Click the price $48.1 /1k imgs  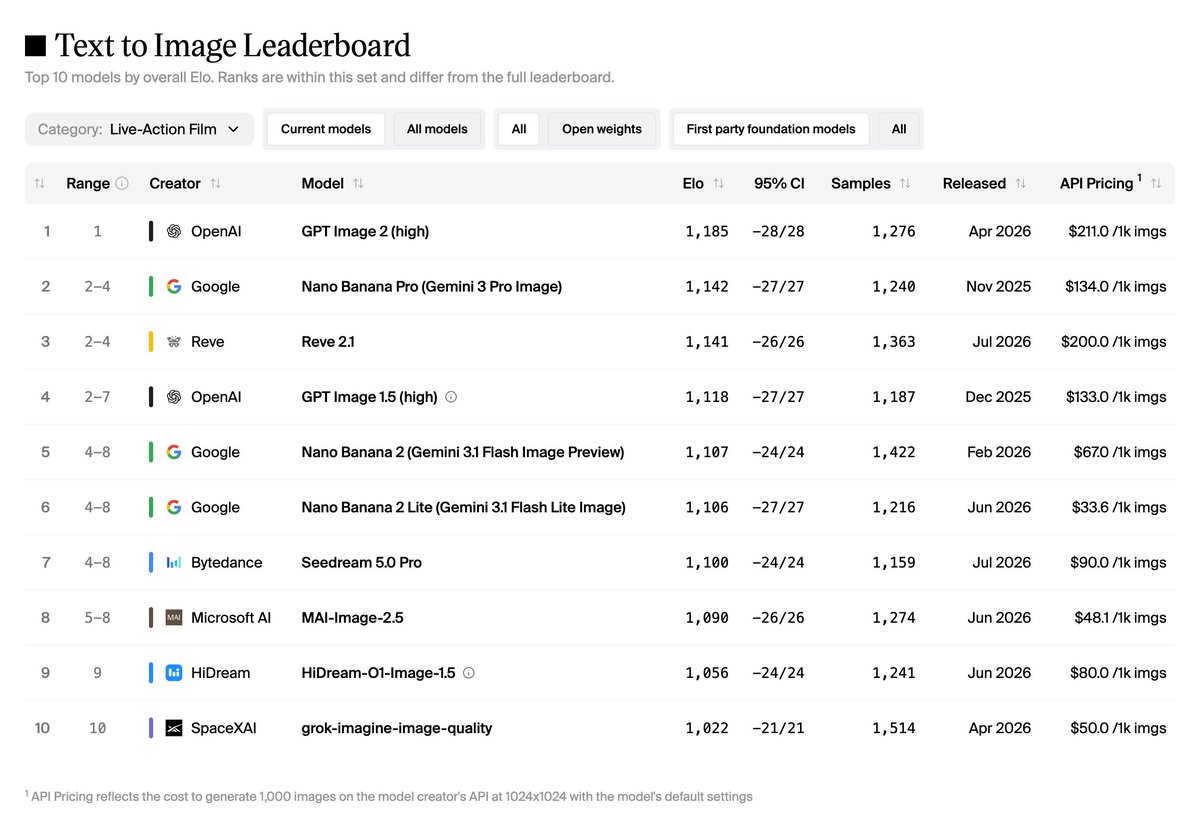pos(1120,618)
